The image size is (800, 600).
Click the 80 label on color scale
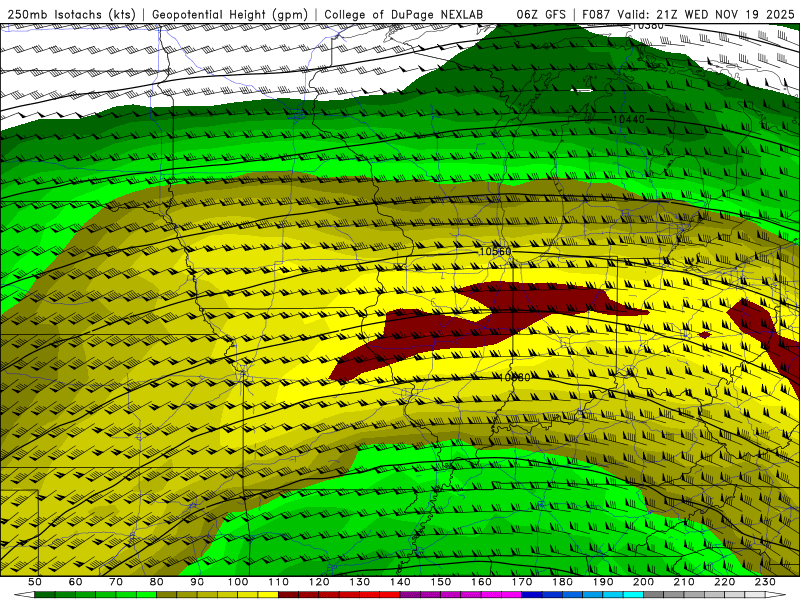[156, 582]
